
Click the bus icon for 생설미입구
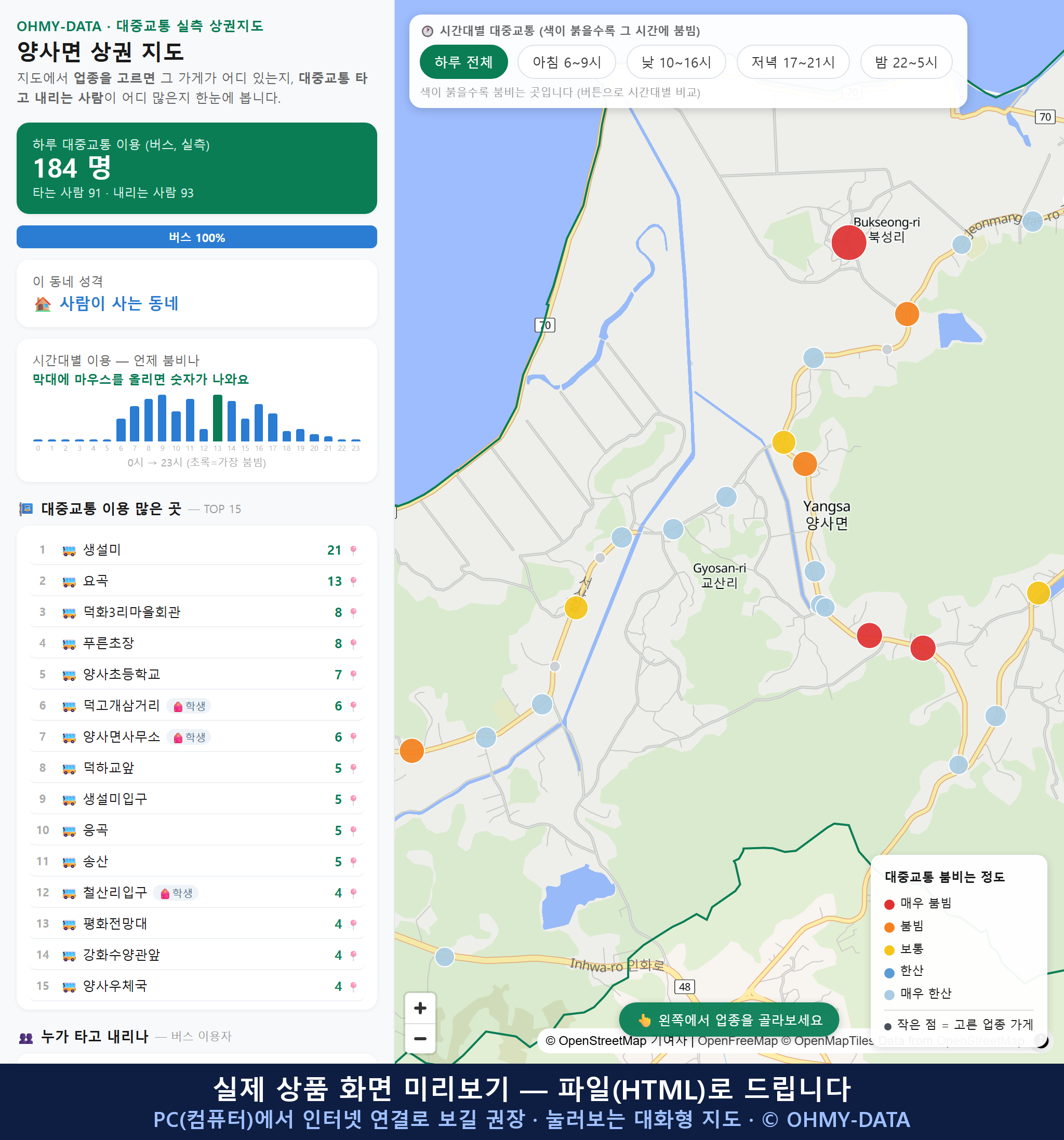click(x=69, y=800)
